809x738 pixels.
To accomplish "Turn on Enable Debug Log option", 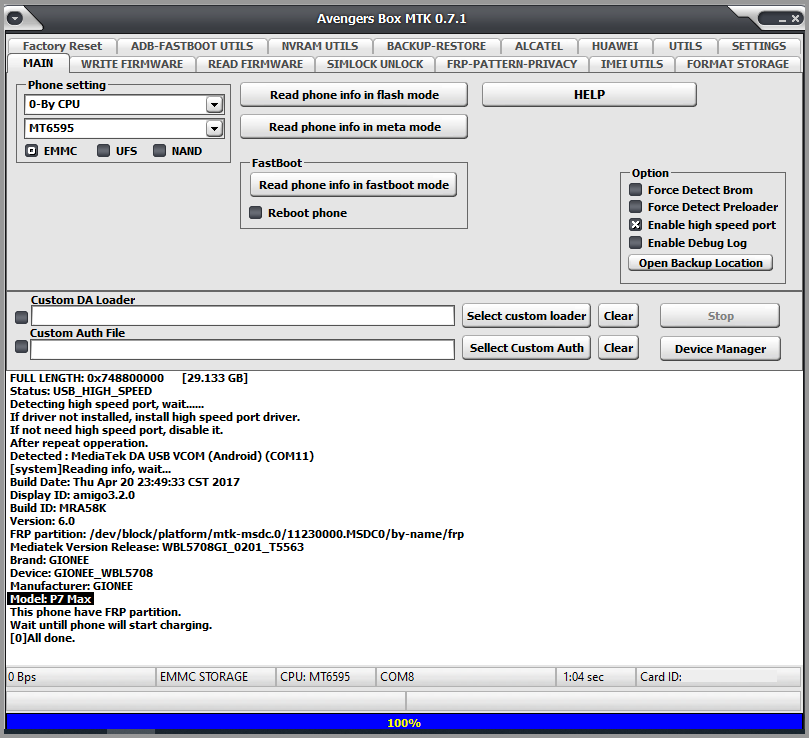I will tap(636, 243).
